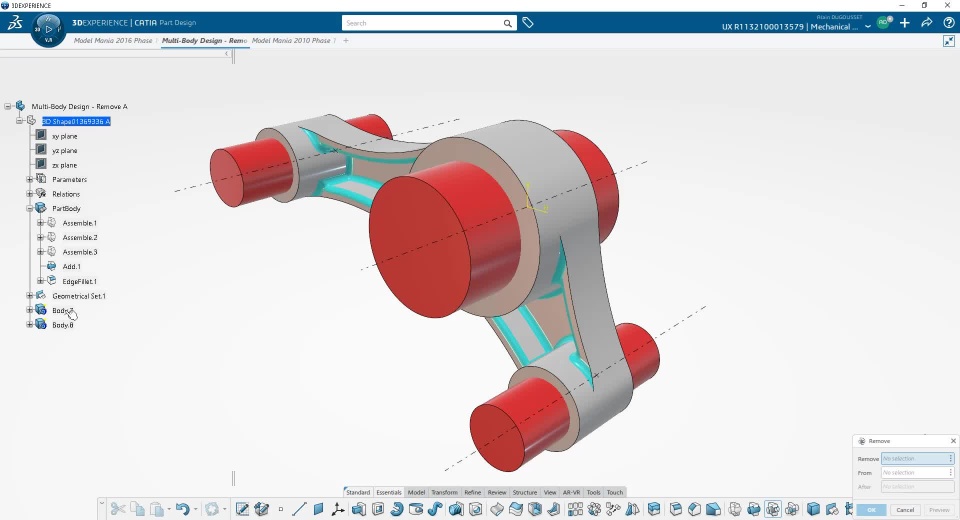Viewport: 960px width, 520px height.
Task: Select the Groove tool
Action: click(x=416, y=509)
